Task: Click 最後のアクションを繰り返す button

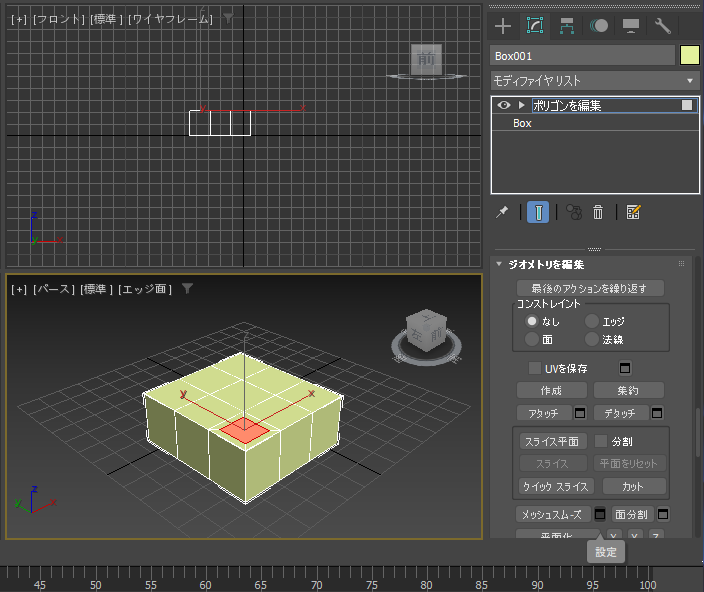Action: (x=590, y=288)
